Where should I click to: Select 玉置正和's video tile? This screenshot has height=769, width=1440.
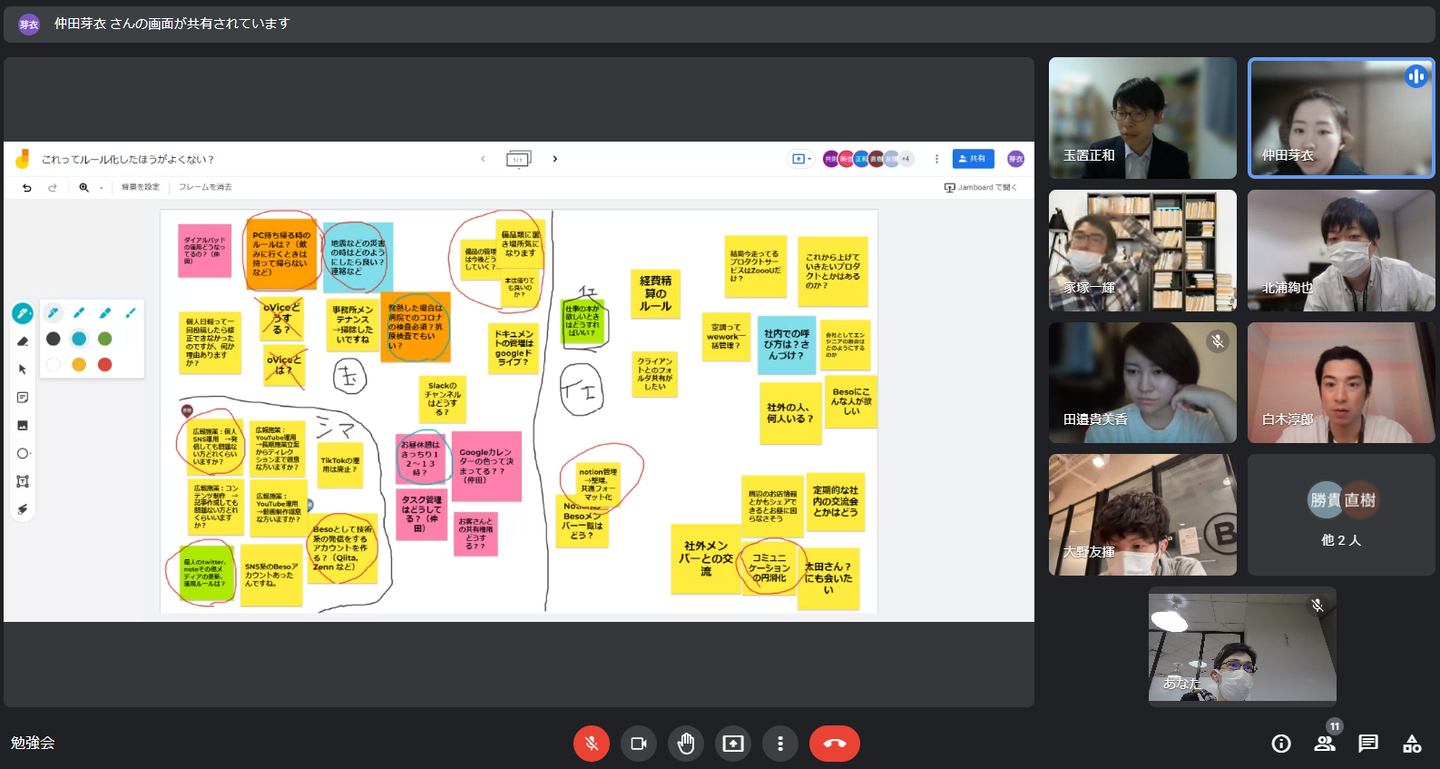pyautogui.click(x=1143, y=118)
